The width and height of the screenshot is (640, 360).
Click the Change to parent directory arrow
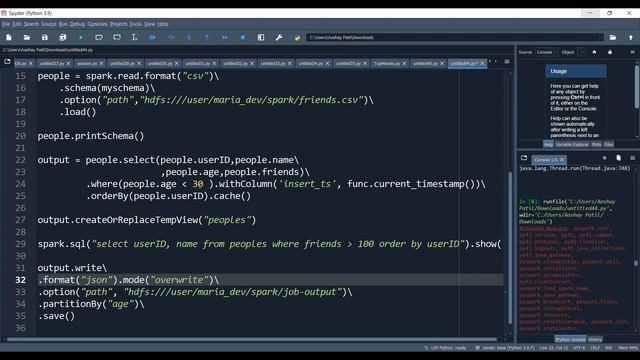pos(631,37)
